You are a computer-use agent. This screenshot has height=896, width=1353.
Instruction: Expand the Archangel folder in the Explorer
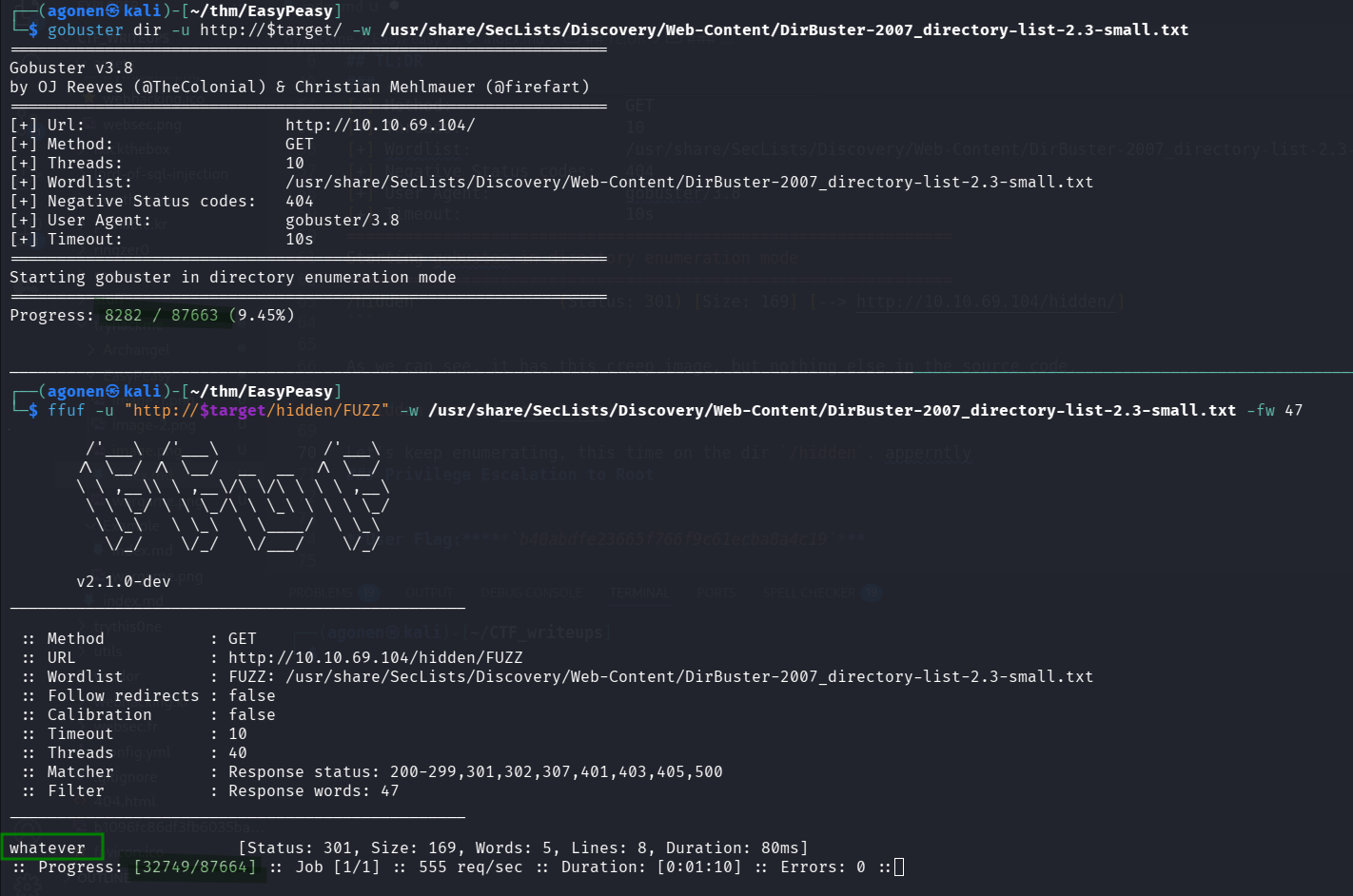[135, 350]
